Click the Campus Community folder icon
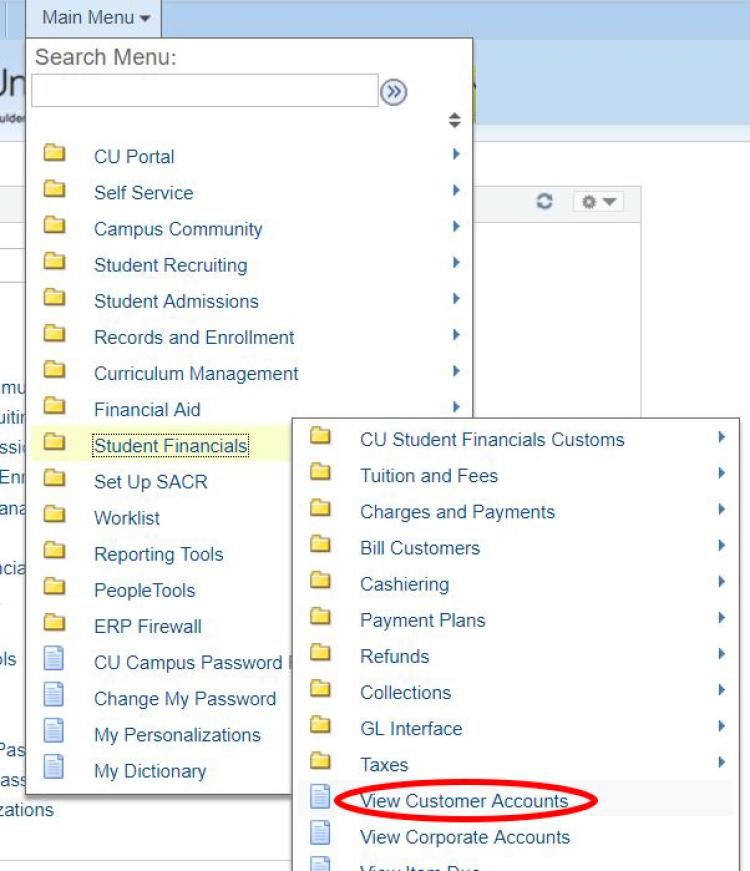This screenshot has width=750, height=871. 54,224
